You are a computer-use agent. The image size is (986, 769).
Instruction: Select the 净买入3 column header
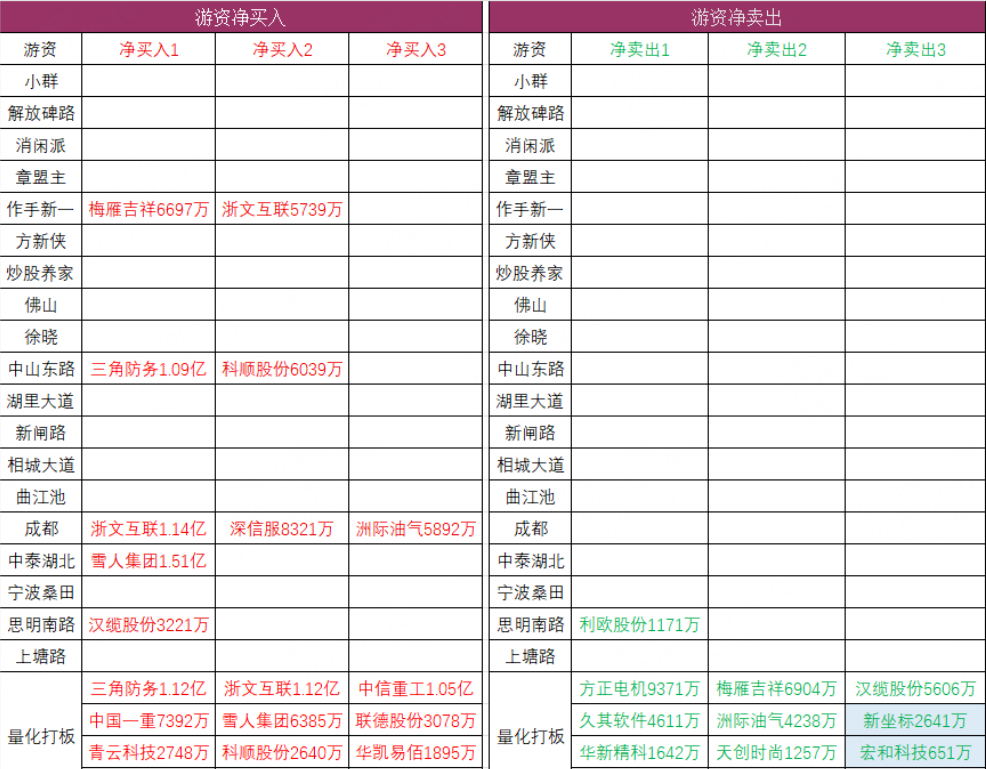coord(416,49)
